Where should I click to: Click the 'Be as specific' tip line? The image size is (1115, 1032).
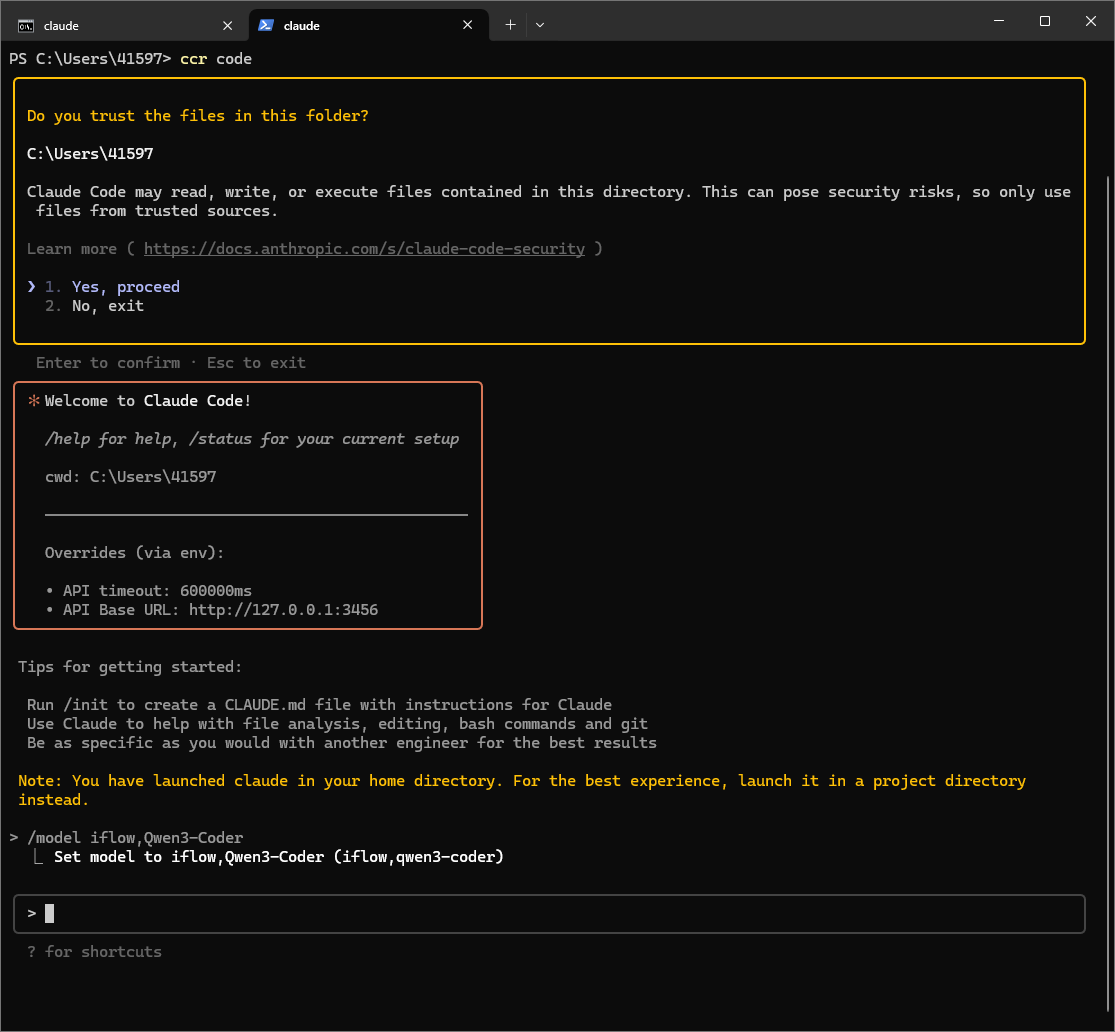(x=342, y=743)
